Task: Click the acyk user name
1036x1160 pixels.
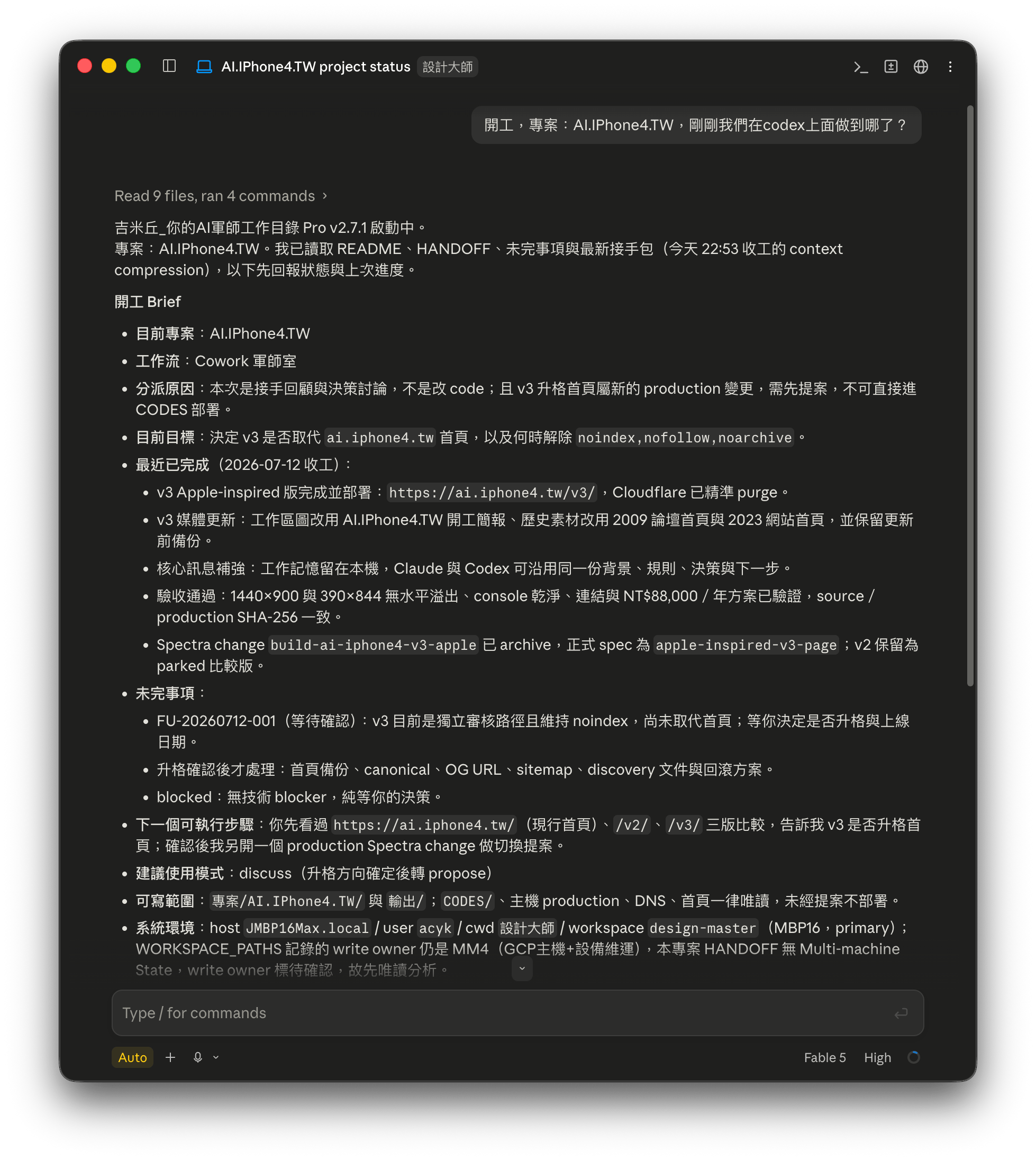Action: click(435, 928)
